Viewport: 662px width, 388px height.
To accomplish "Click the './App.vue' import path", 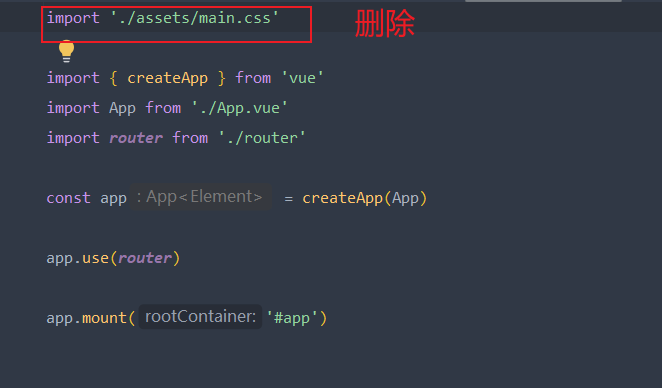I will coord(239,108).
